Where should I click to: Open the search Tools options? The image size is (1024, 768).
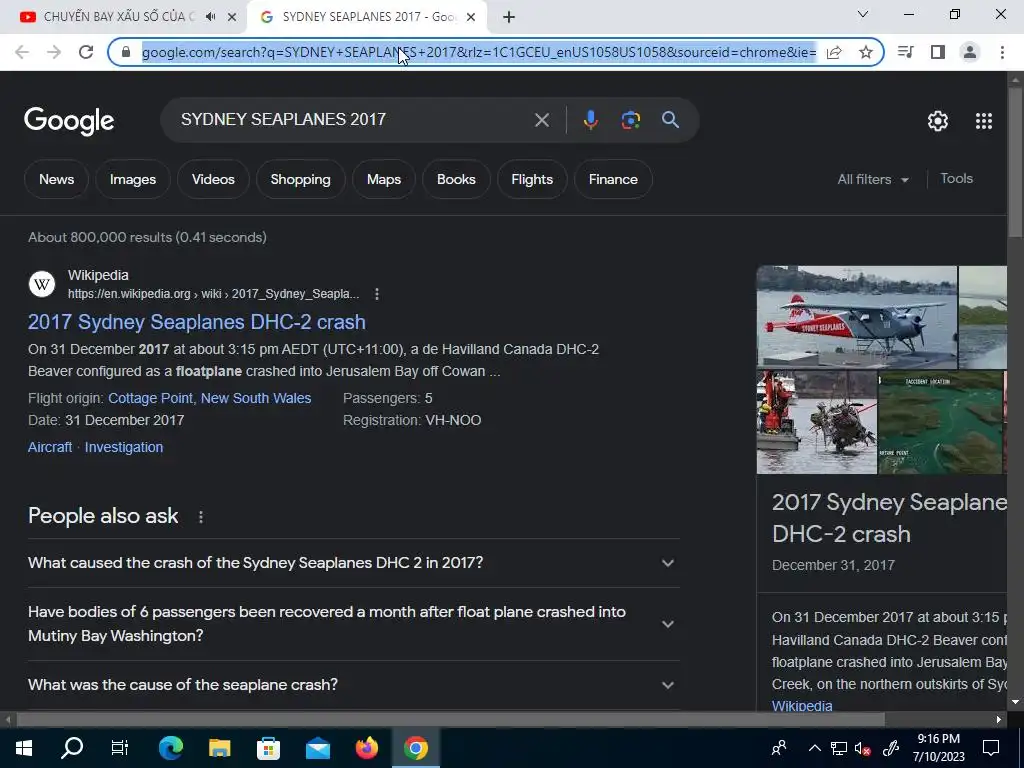(957, 178)
